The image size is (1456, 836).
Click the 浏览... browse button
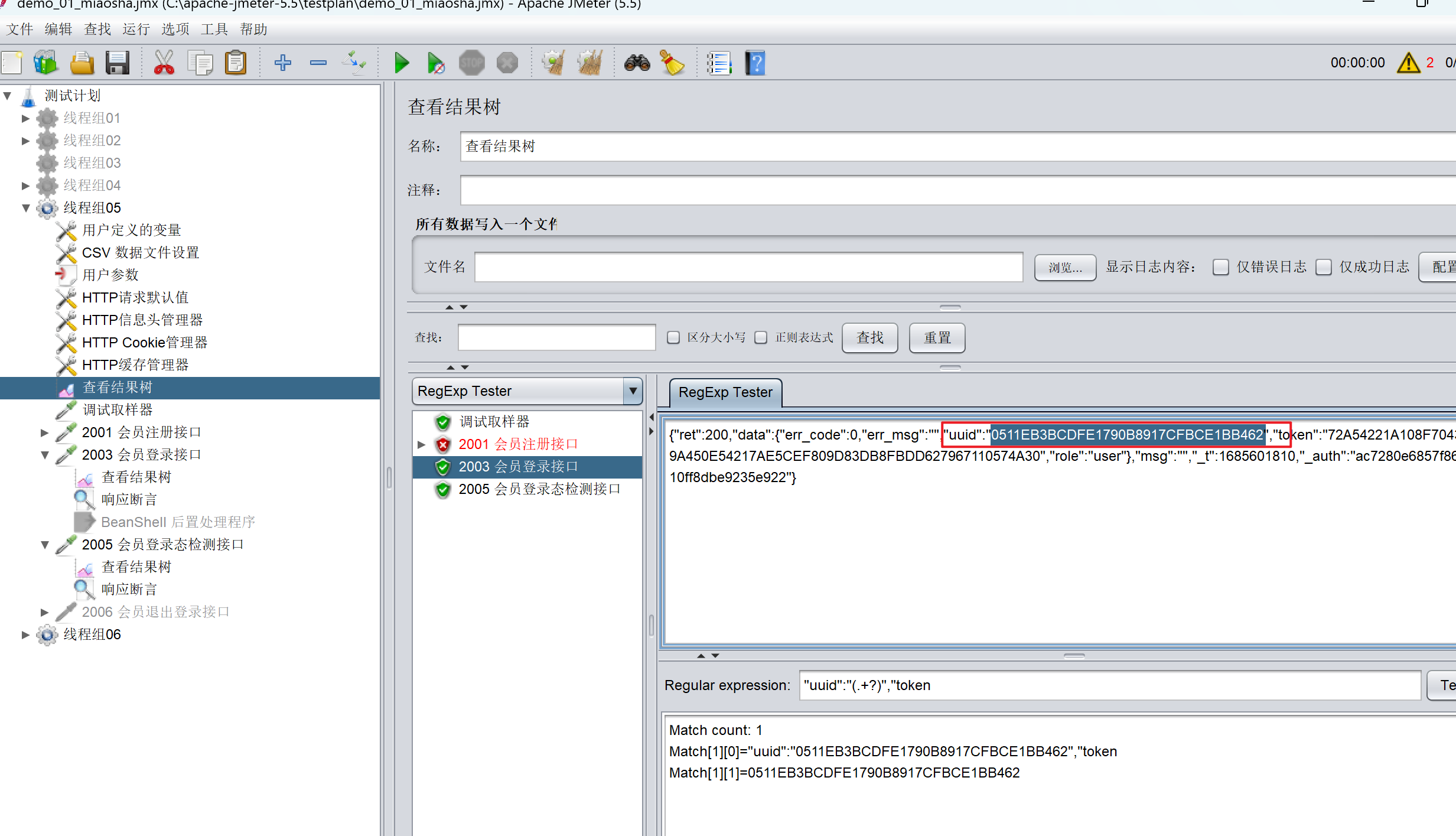click(x=1065, y=268)
